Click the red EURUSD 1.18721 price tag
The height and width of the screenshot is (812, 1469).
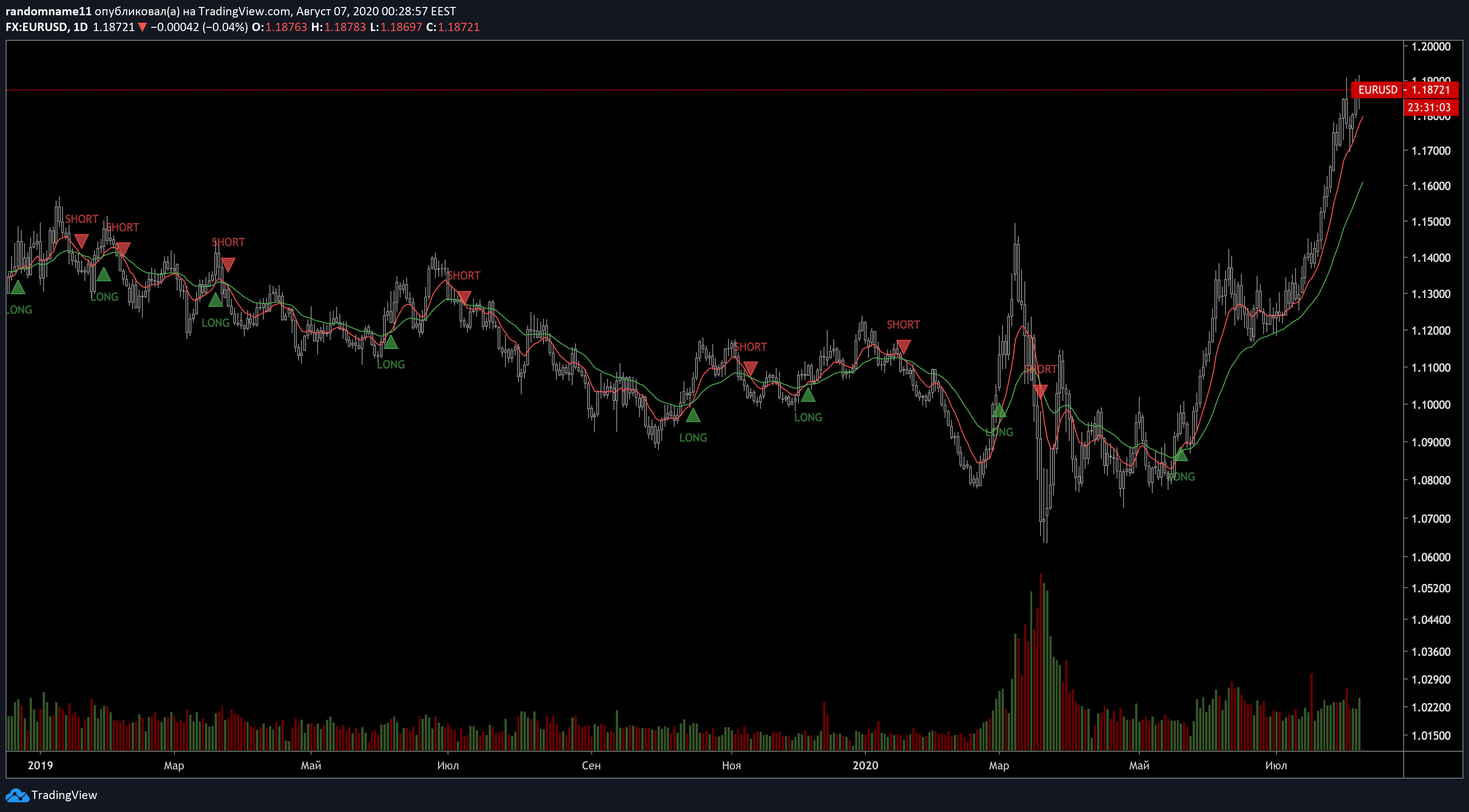tap(1405, 89)
